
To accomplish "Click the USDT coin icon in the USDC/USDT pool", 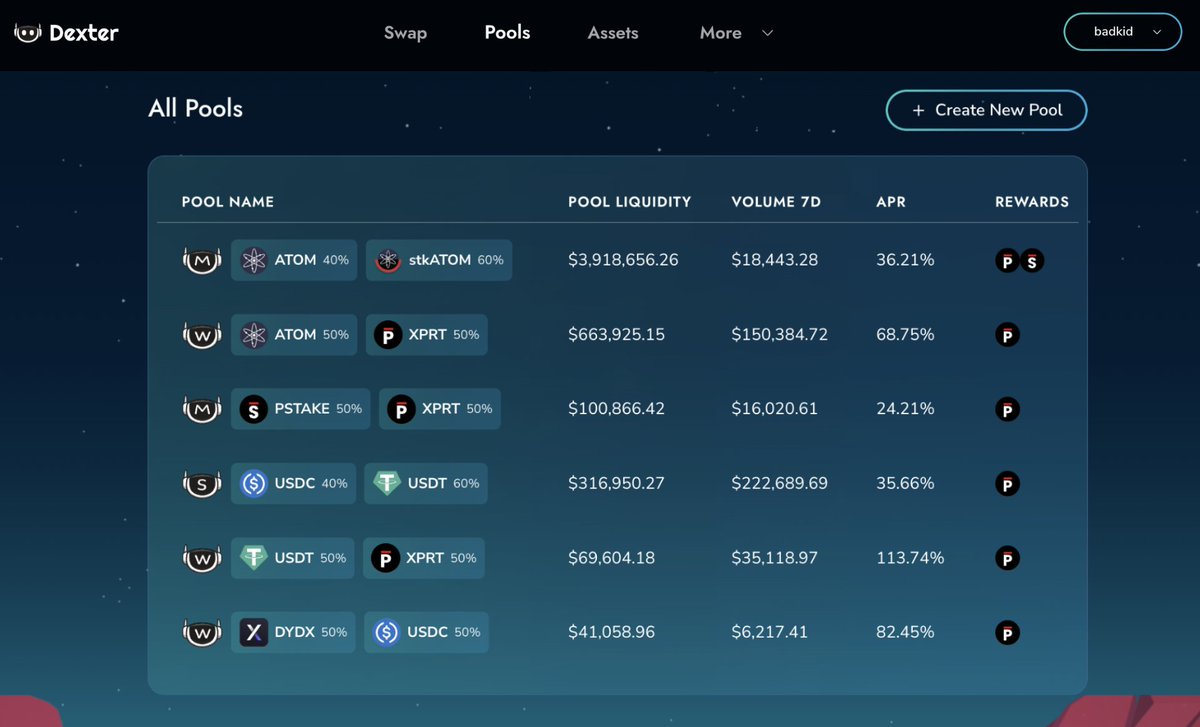I will tap(387, 483).
